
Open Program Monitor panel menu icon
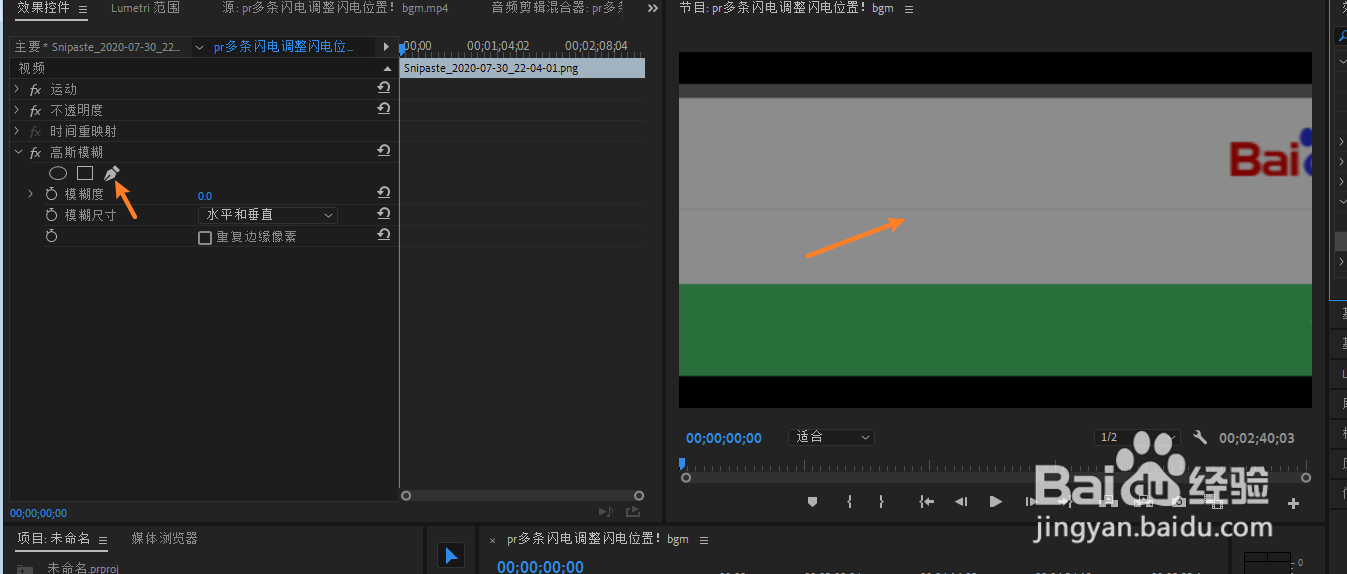point(908,9)
